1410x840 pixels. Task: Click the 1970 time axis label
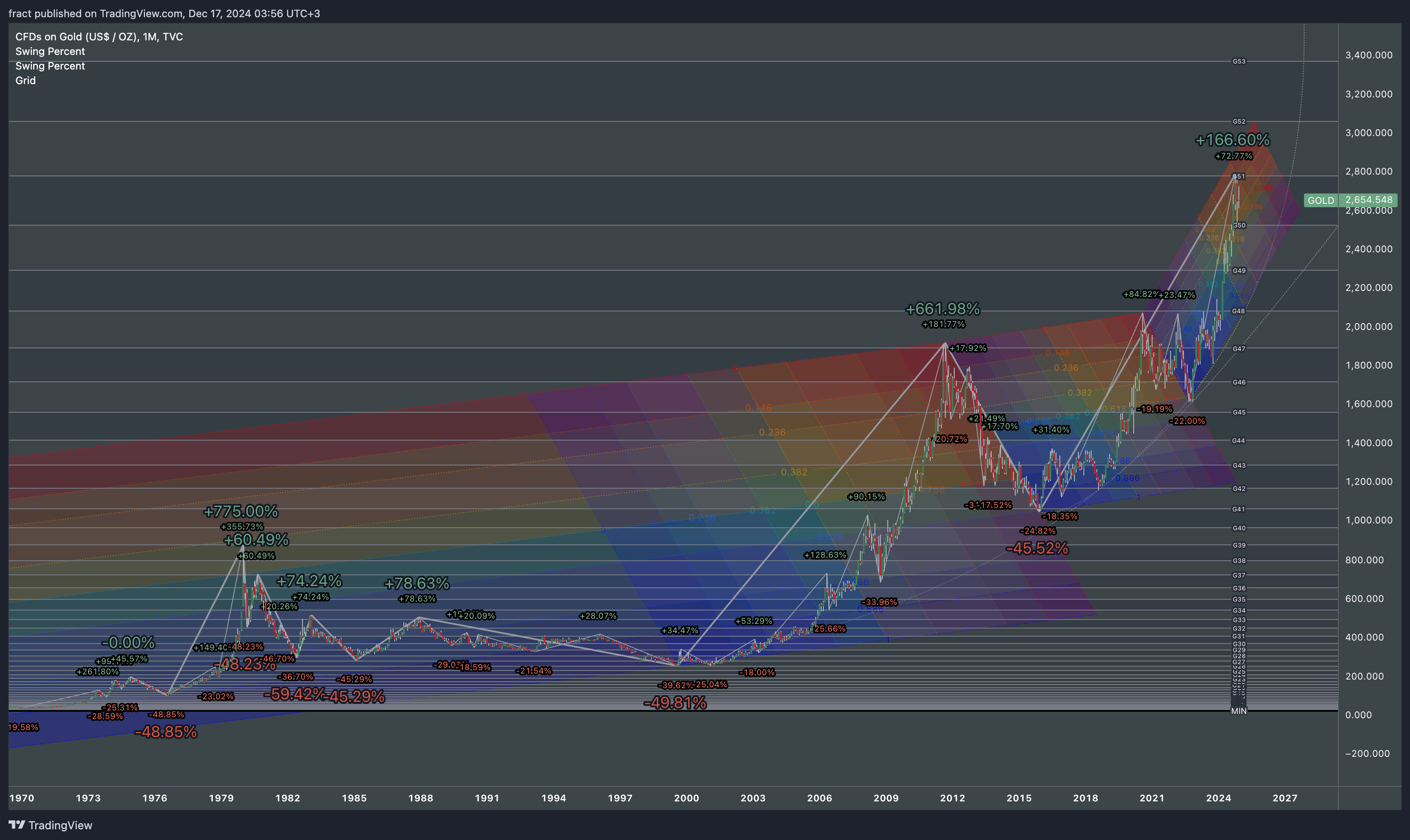[x=21, y=798]
